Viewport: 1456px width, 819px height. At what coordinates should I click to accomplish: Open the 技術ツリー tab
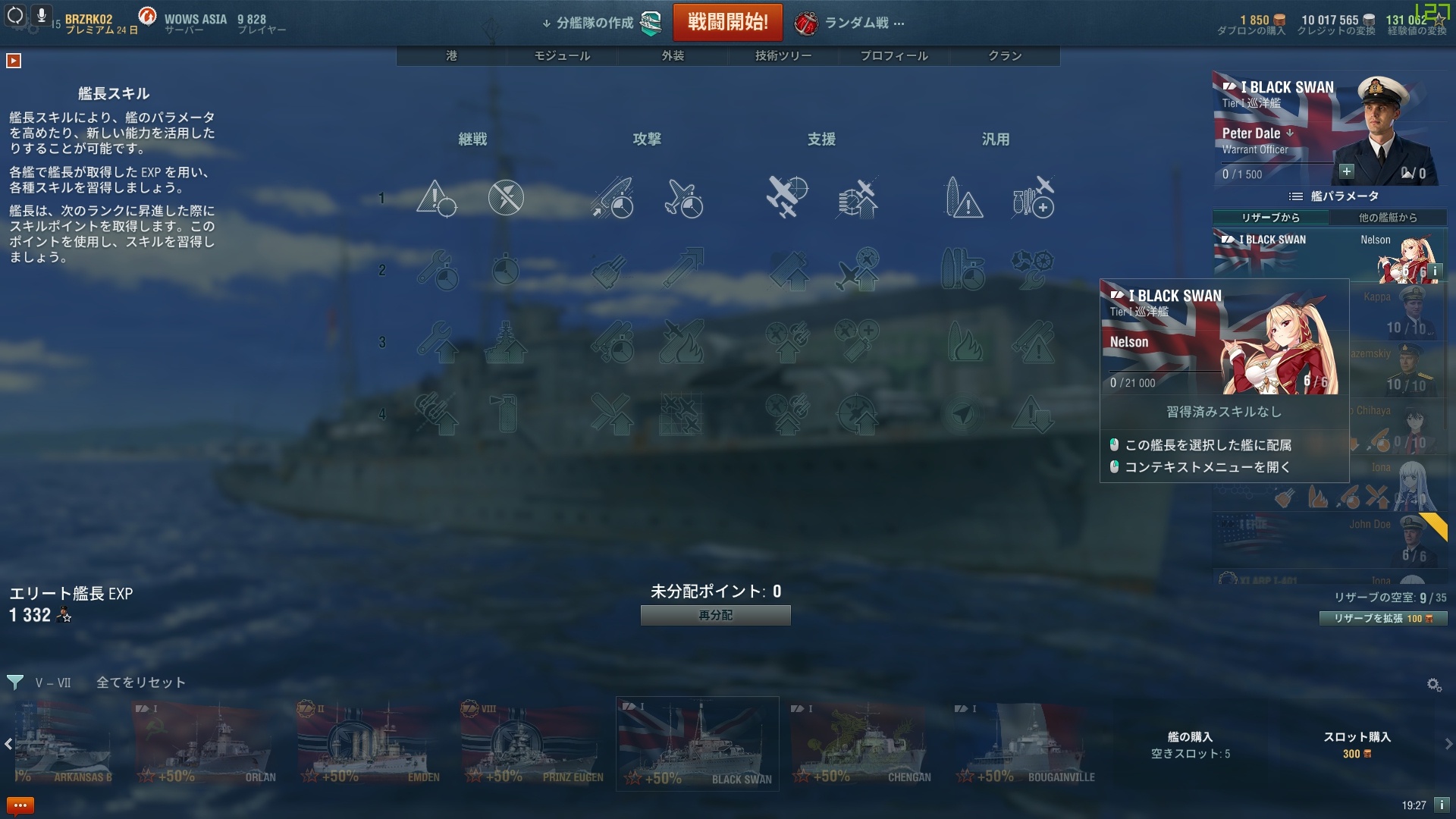tap(783, 55)
